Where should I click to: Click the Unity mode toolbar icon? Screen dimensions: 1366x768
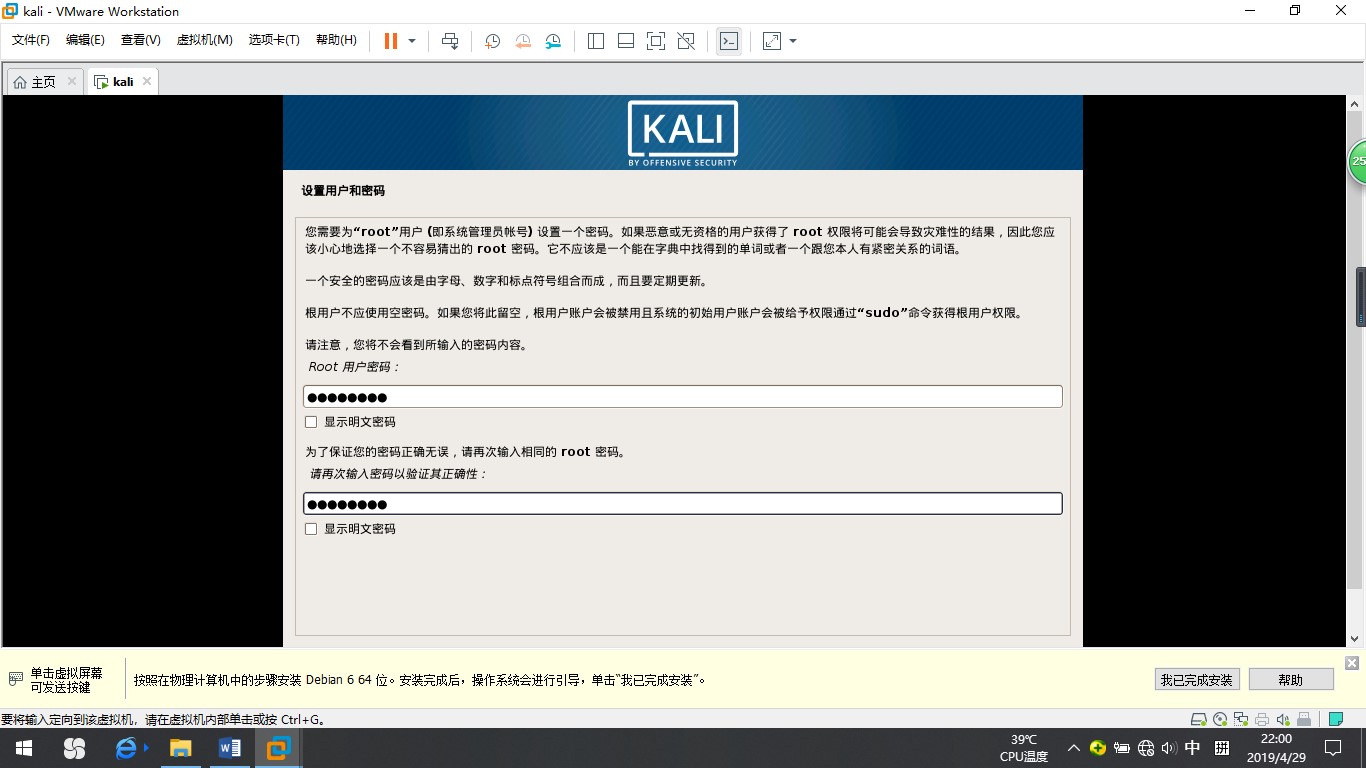pyautogui.click(x=686, y=41)
